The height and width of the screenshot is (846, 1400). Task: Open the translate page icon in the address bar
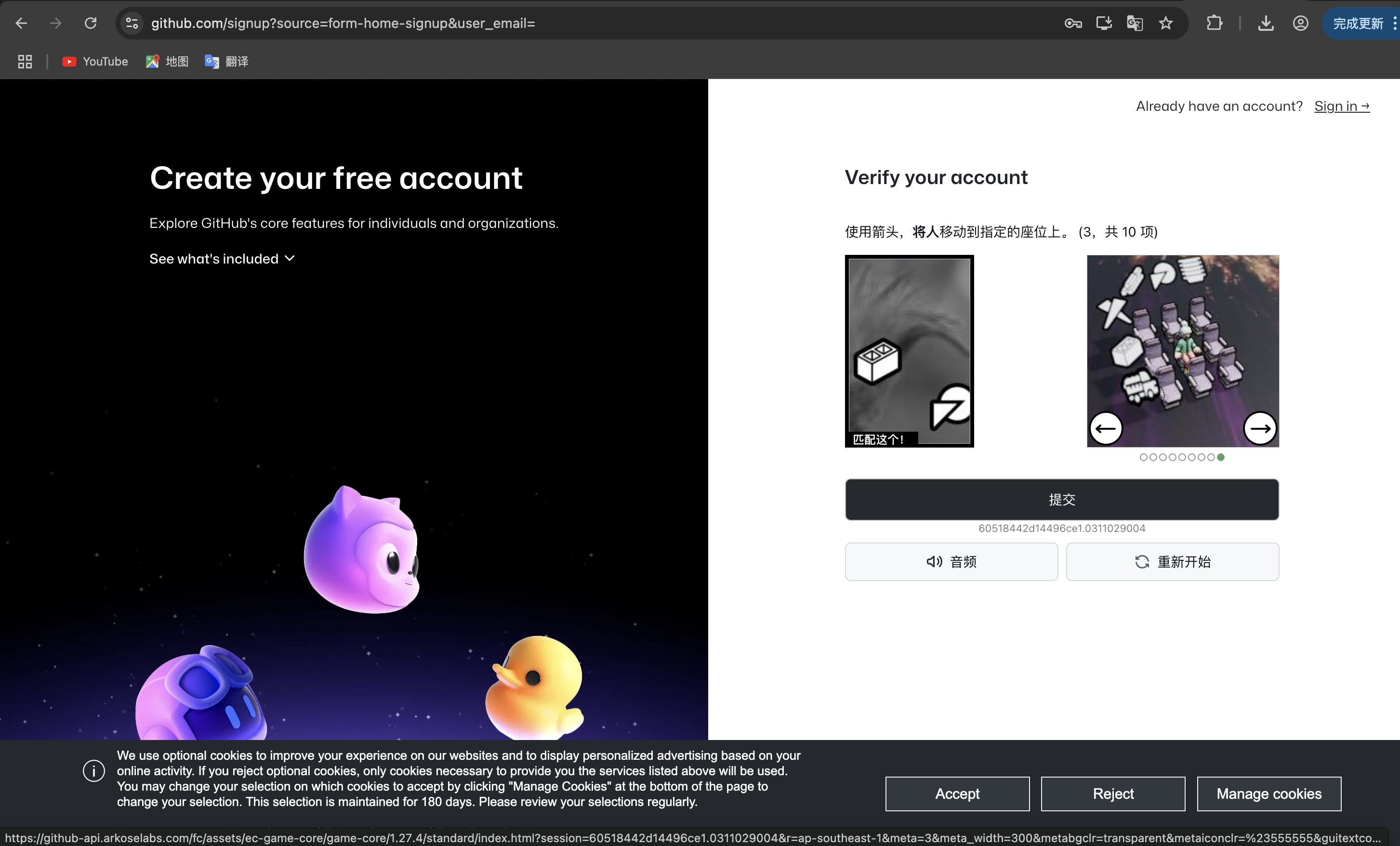[x=1134, y=23]
